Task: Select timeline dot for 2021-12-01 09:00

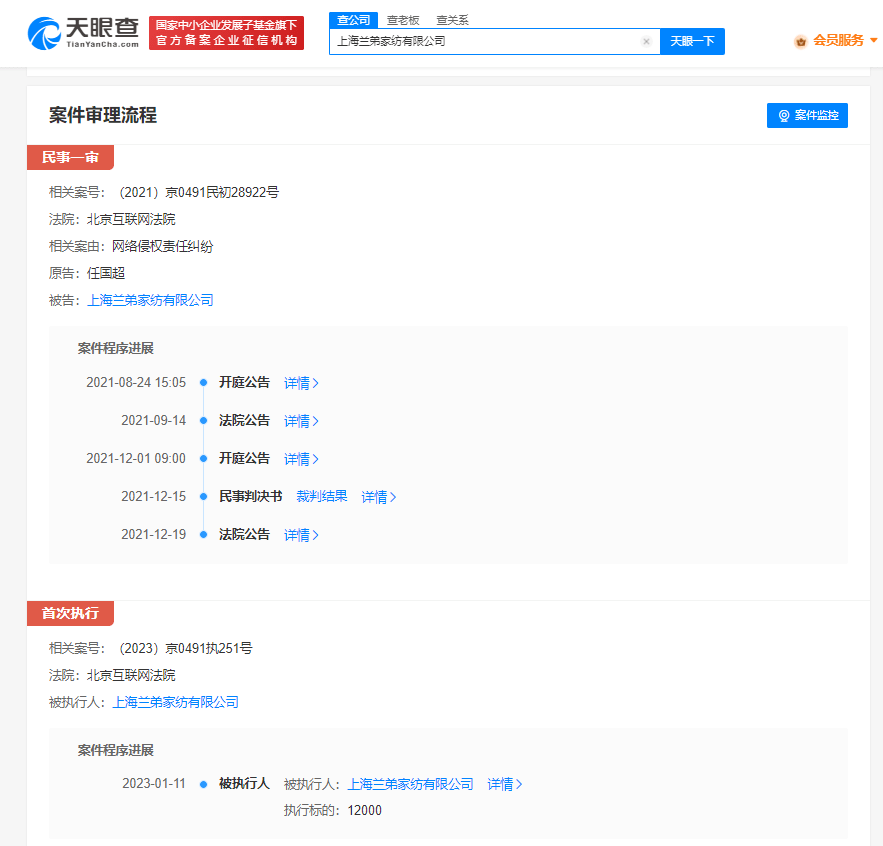Action: pos(204,459)
